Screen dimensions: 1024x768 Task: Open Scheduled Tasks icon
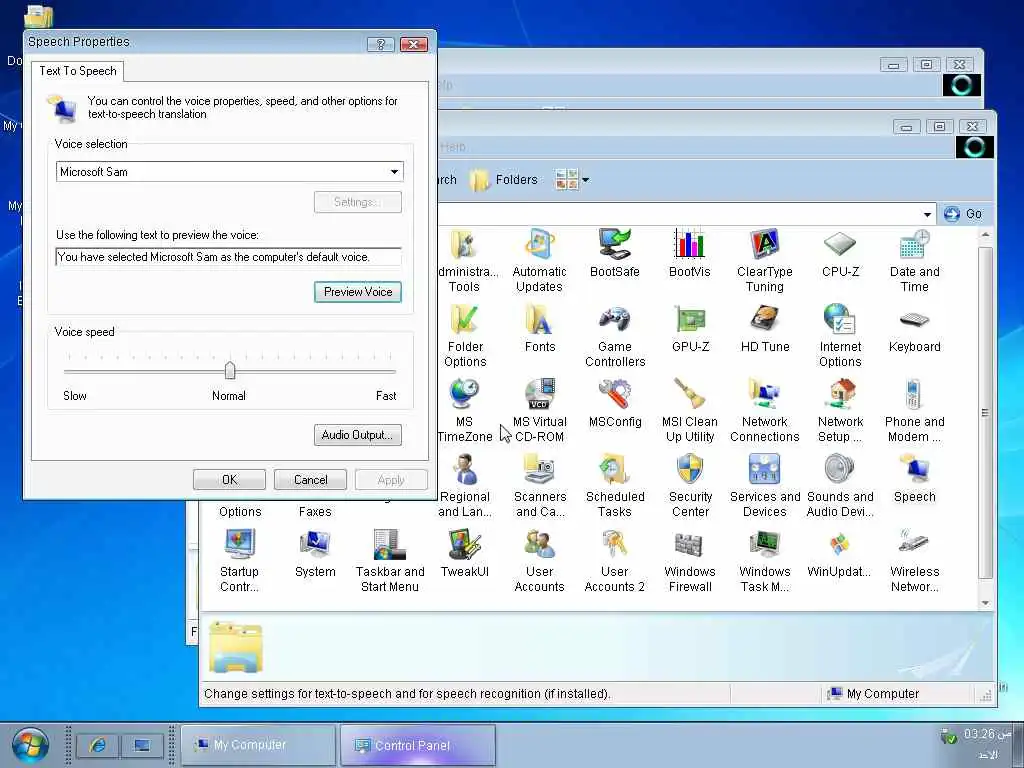(x=615, y=486)
